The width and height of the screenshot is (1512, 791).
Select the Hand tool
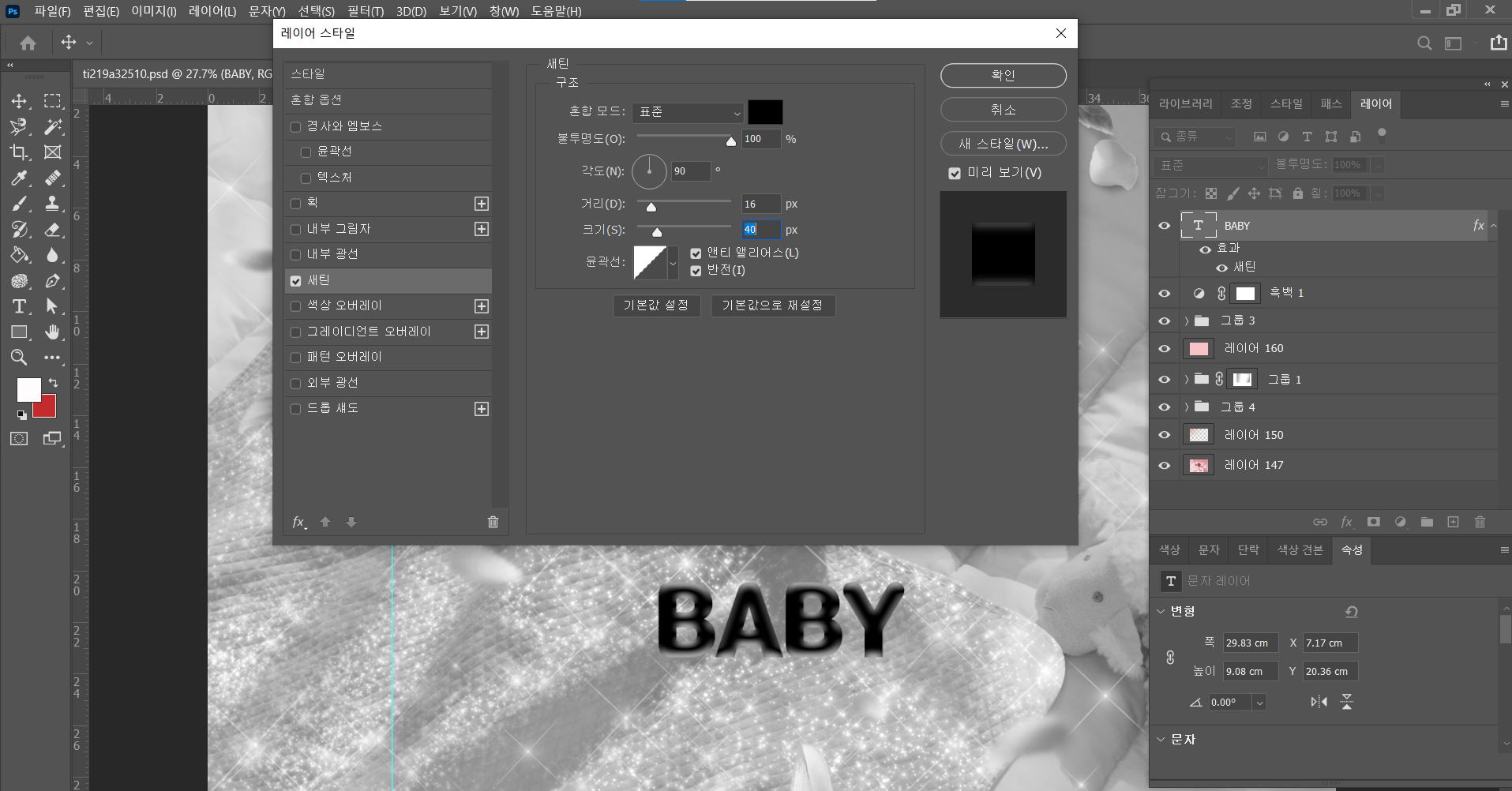(52, 332)
